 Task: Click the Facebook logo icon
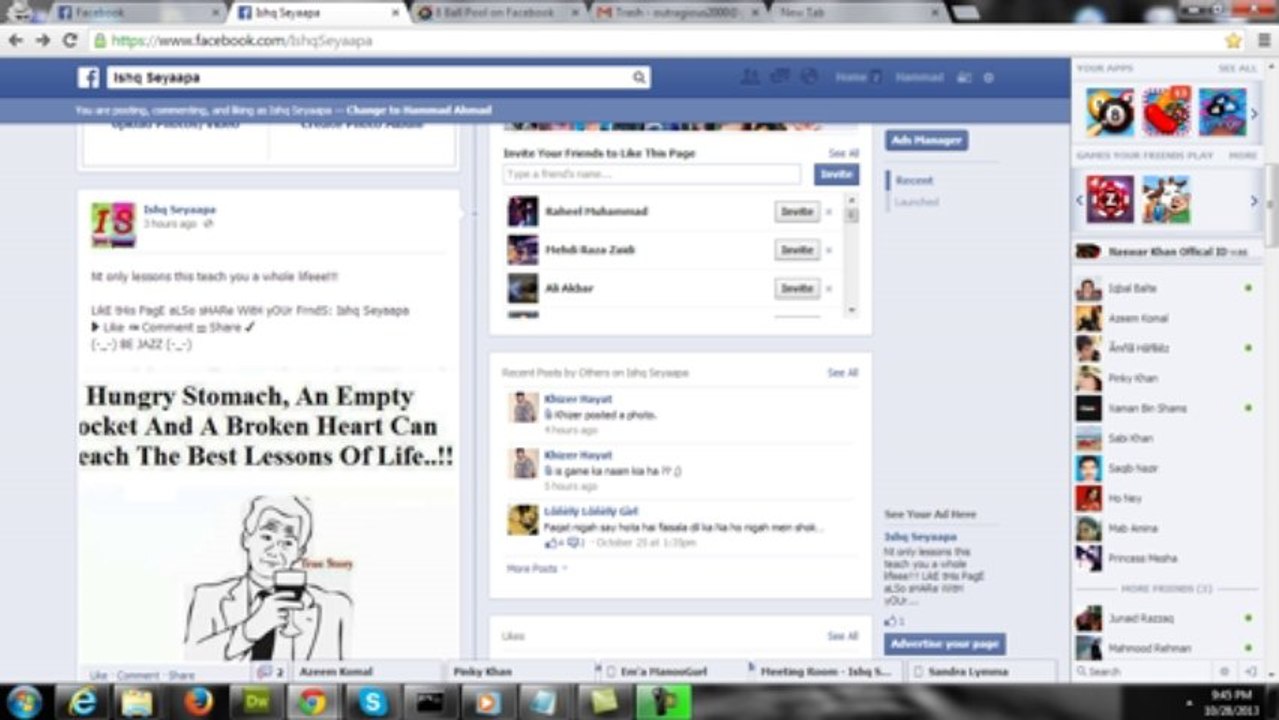(x=89, y=77)
